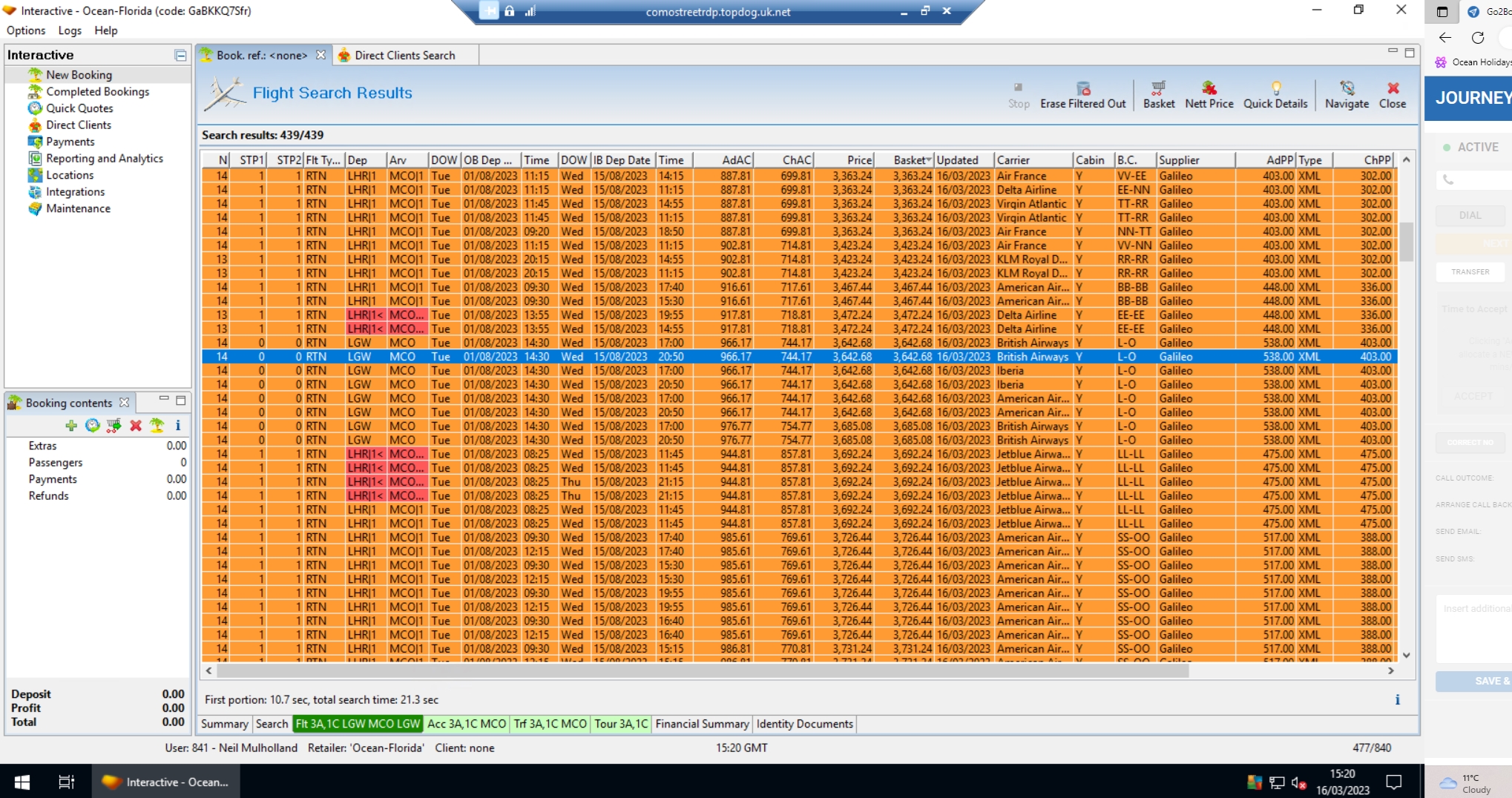Click the Navigate toolbar icon
Image resolution: width=1512 pixels, height=798 pixels.
(x=1347, y=94)
